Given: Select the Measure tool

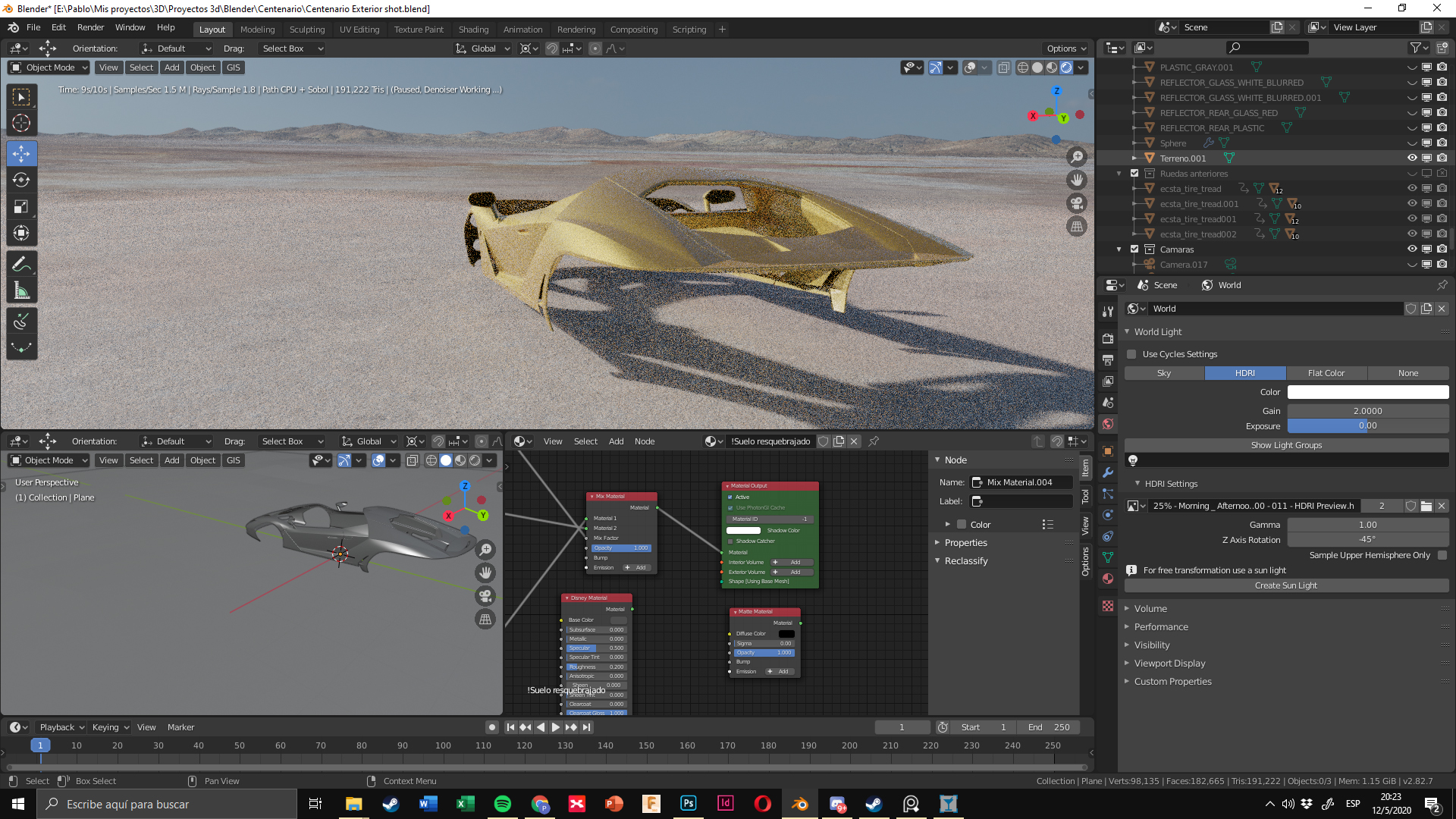Looking at the screenshot, I should click(x=21, y=290).
